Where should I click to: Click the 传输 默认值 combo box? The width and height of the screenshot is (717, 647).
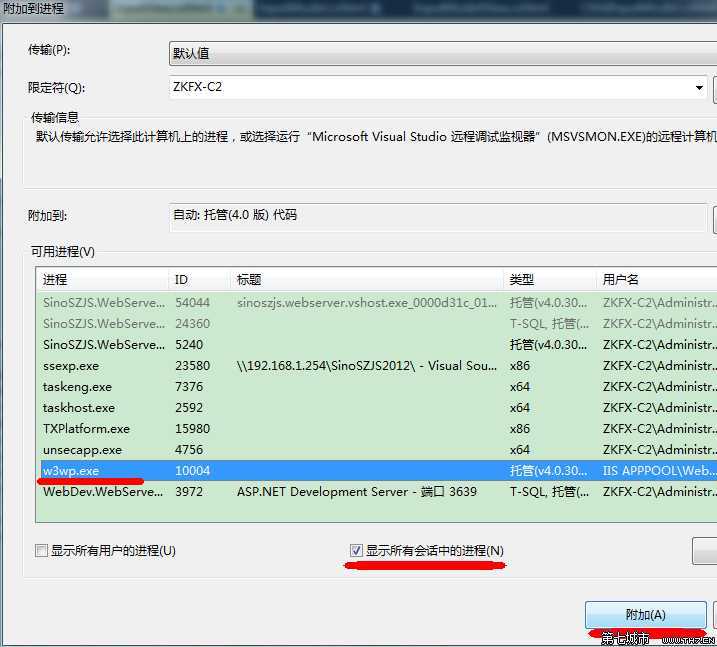(x=443, y=53)
